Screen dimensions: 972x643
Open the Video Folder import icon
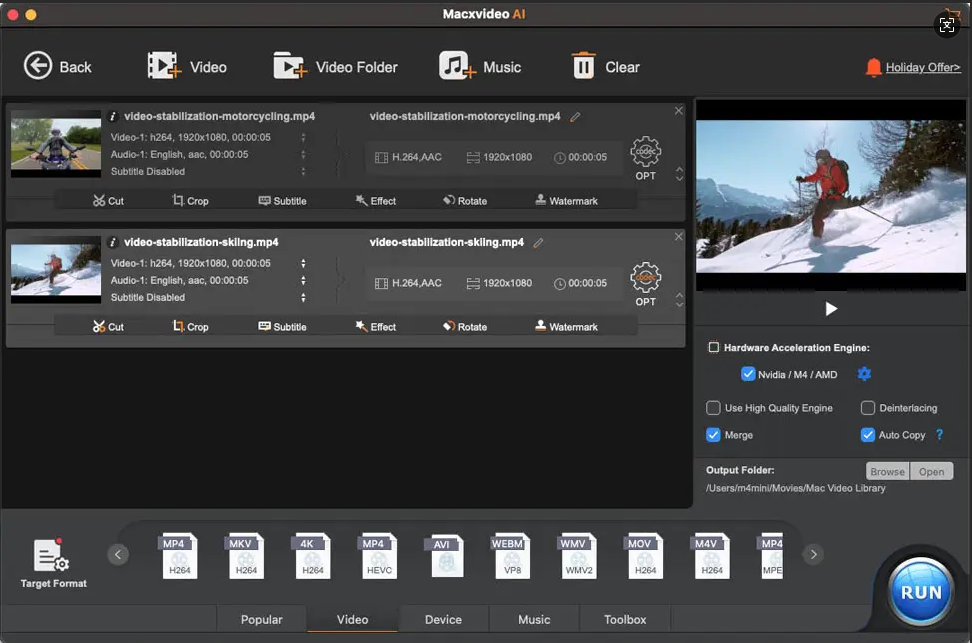(290, 66)
